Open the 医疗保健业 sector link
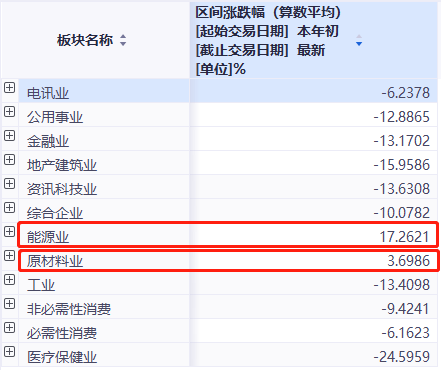This screenshot has width=441, height=370. [x=62, y=357]
